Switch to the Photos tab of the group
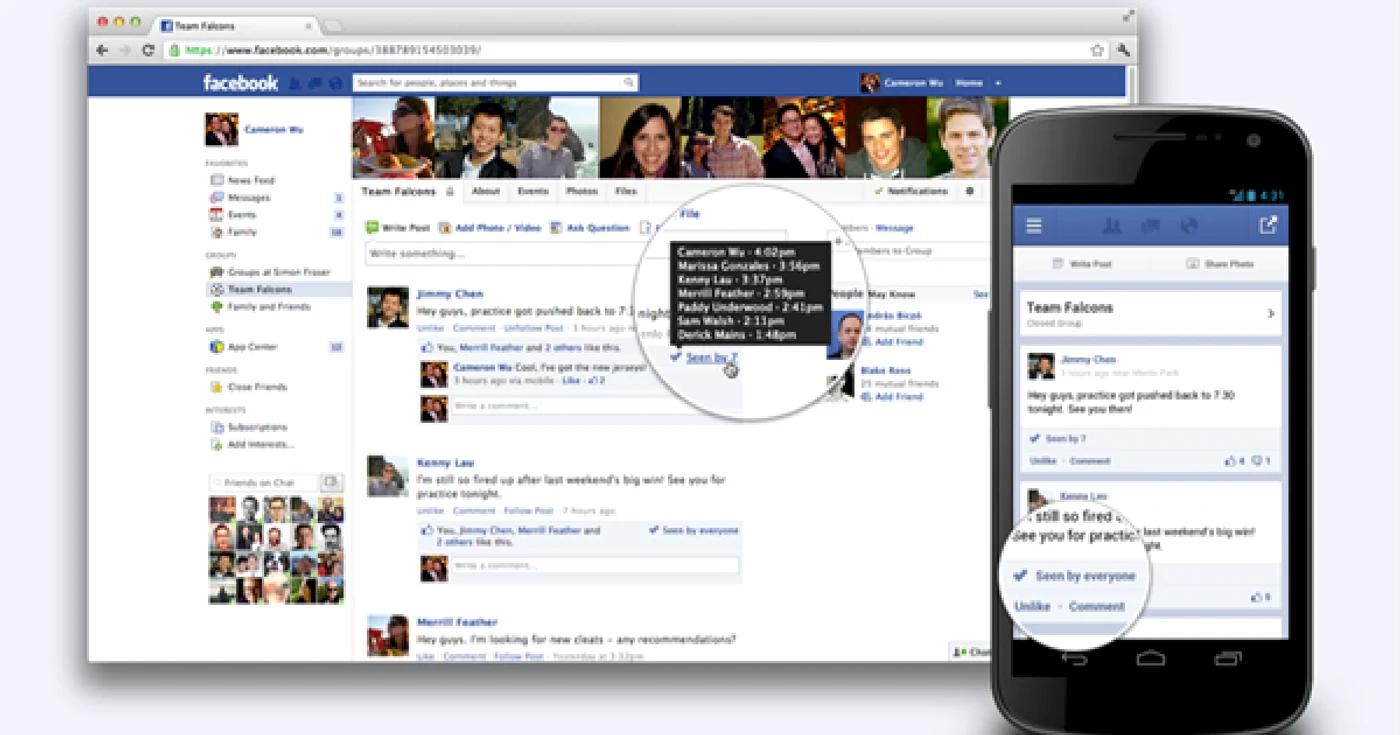Image resolution: width=1400 pixels, height=735 pixels. [582, 191]
